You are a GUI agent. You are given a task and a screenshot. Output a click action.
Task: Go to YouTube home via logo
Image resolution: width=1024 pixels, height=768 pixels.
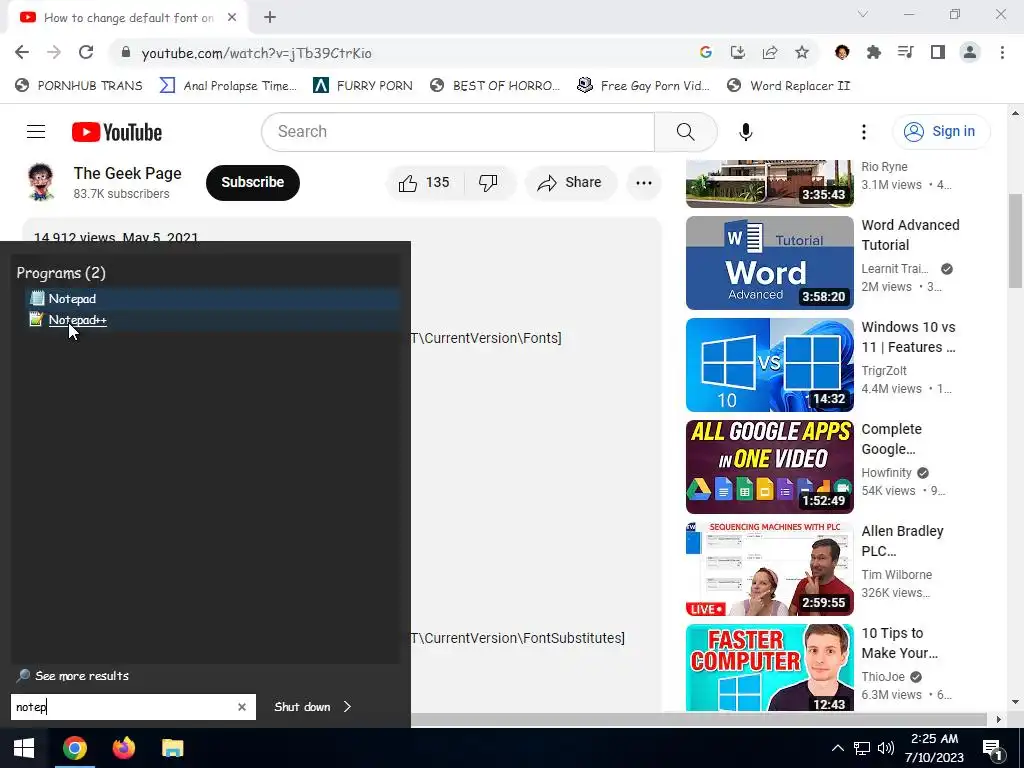[x=117, y=132]
